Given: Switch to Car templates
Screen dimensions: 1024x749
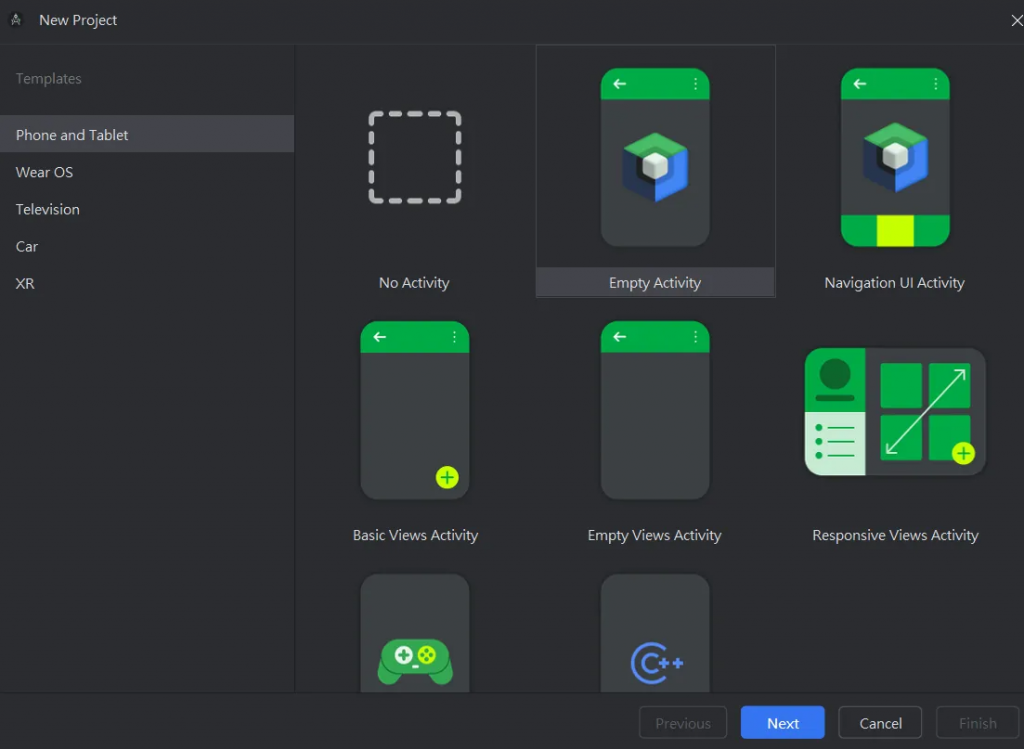Looking at the screenshot, I should point(147,246).
